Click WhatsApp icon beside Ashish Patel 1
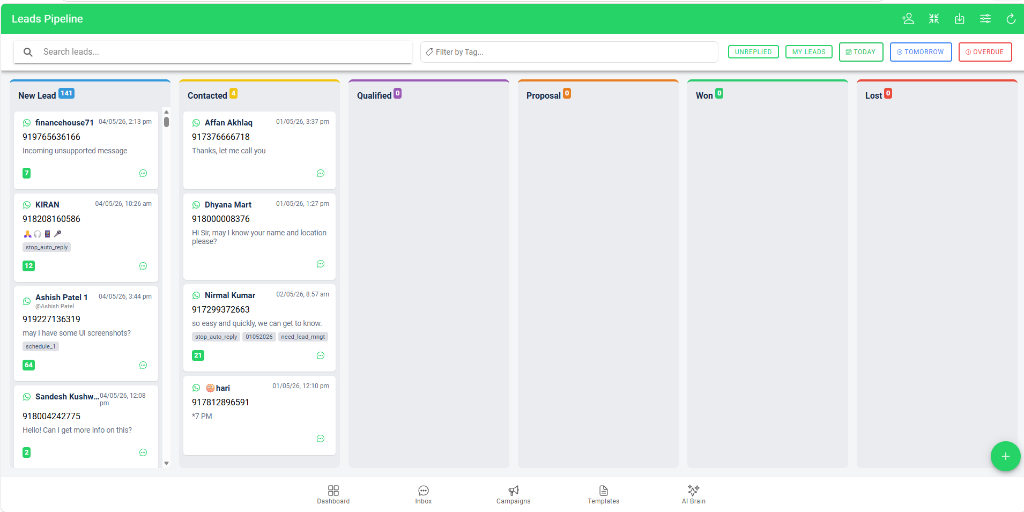This screenshot has width=1024, height=512. (27, 301)
